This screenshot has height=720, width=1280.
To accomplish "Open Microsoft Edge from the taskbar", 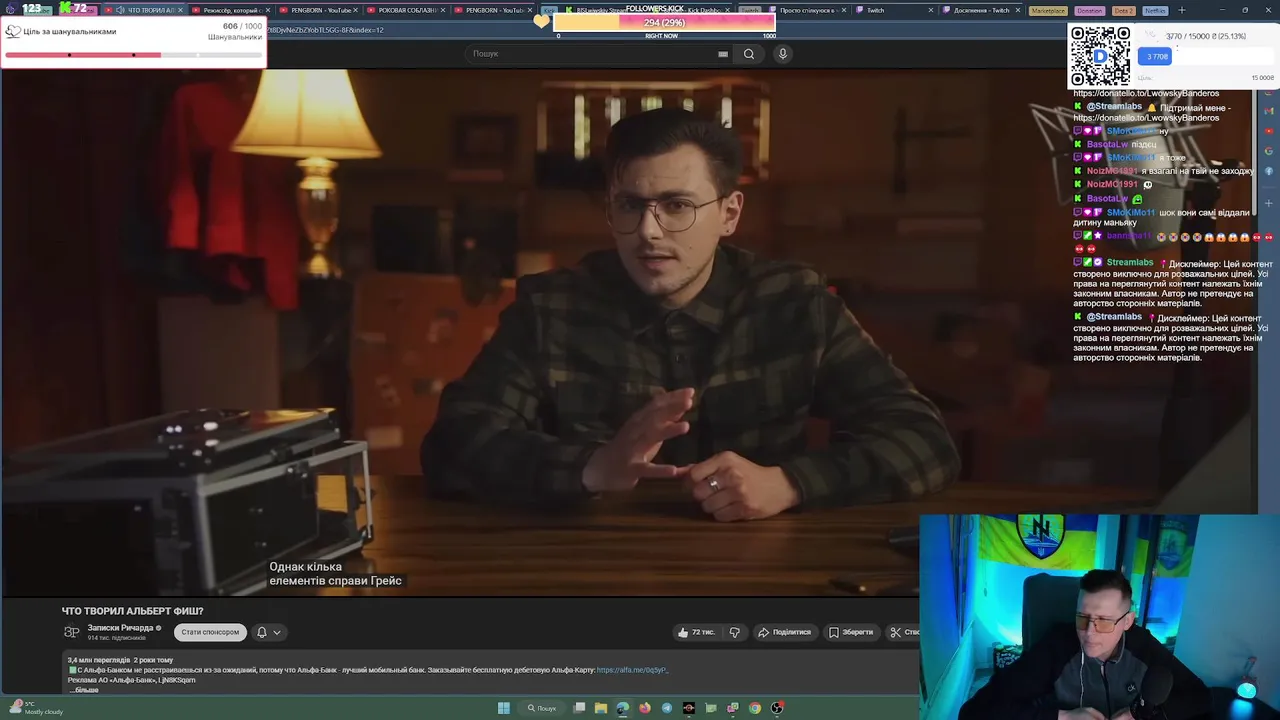I will click(623, 708).
